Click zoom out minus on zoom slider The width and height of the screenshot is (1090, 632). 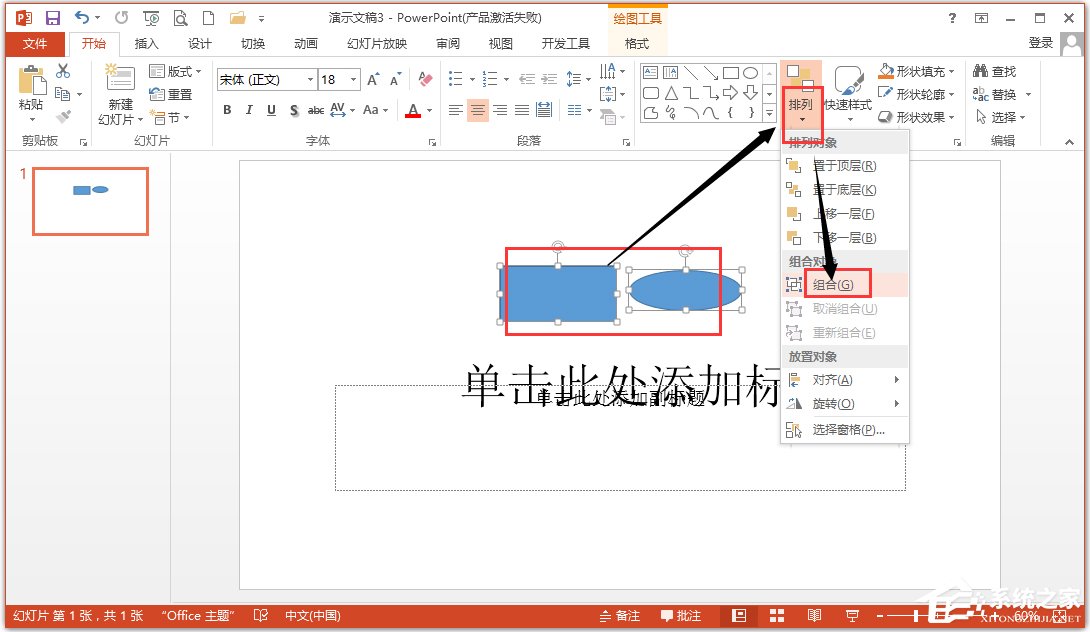pyautogui.click(x=879, y=616)
